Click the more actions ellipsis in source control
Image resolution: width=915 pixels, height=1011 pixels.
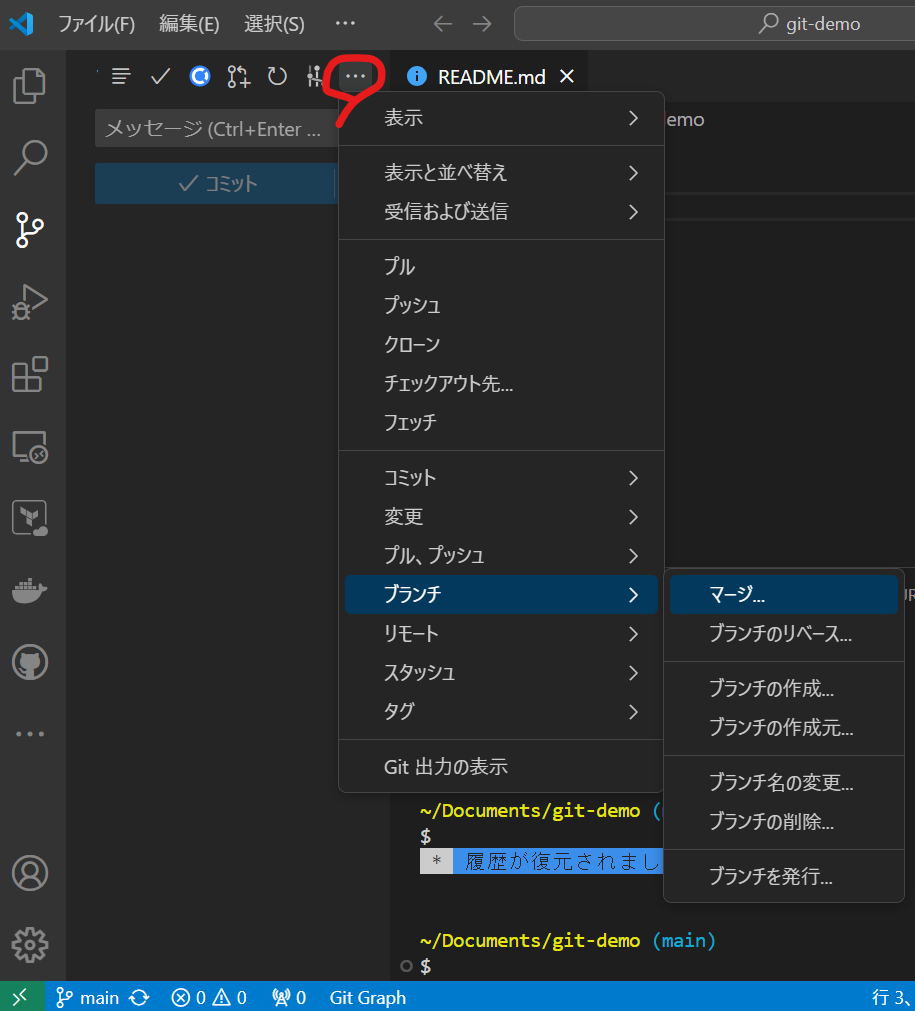coord(355,76)
